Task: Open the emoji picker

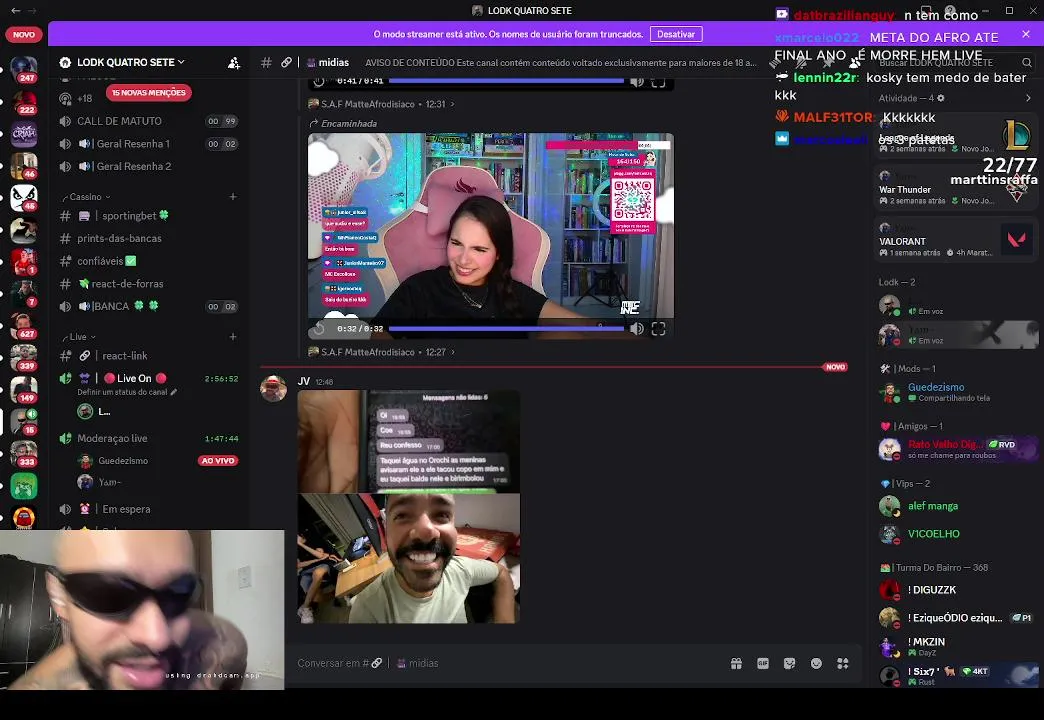Action: (x=816, y=663)
